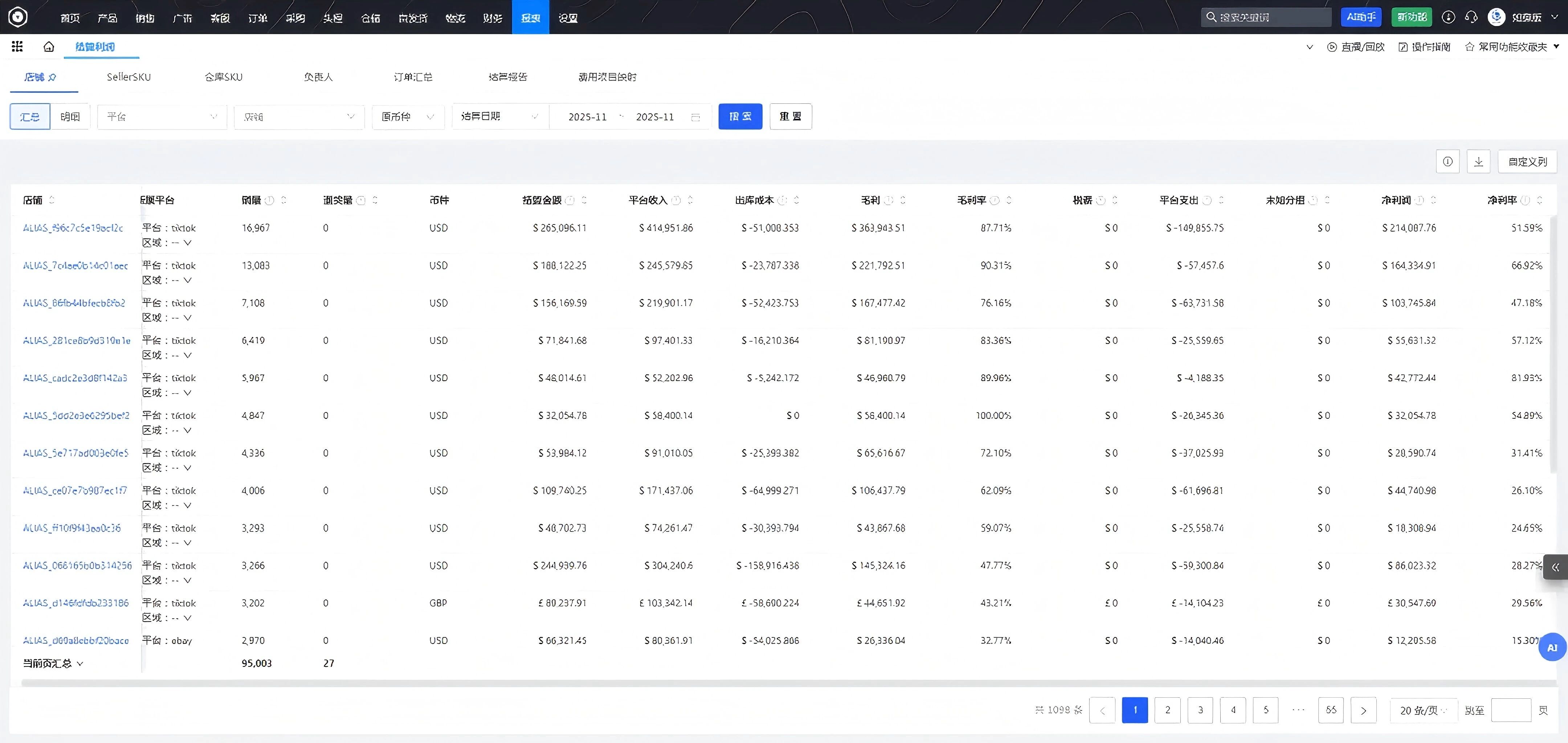Click the info icon beside download button
Viewport: 1568px width, 743px height.
coord(1447,161)
